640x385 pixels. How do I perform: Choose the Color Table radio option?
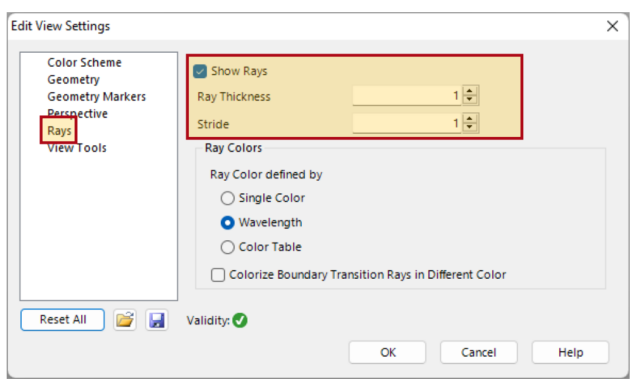(227, 247)
